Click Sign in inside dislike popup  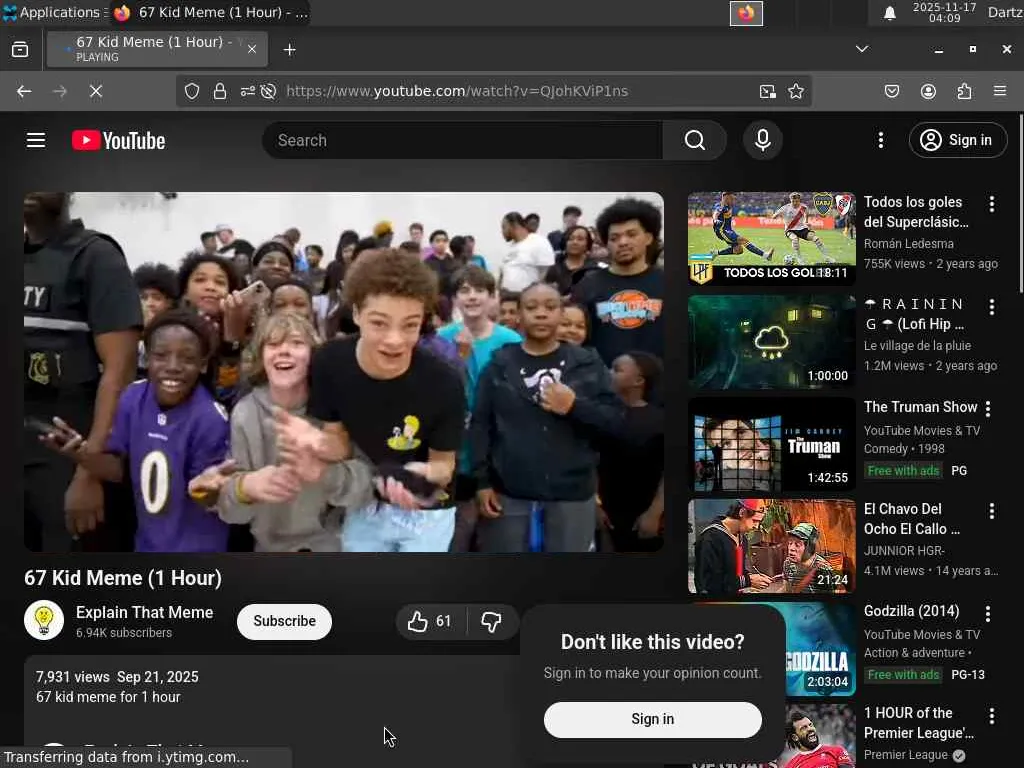coord(652,719)
